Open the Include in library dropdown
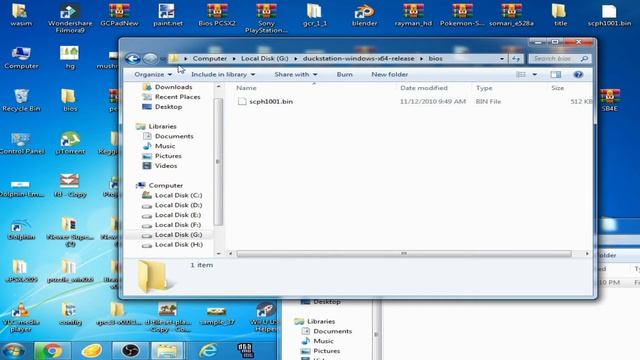Screen dimensions: 640x360 [x=223, y=75]
